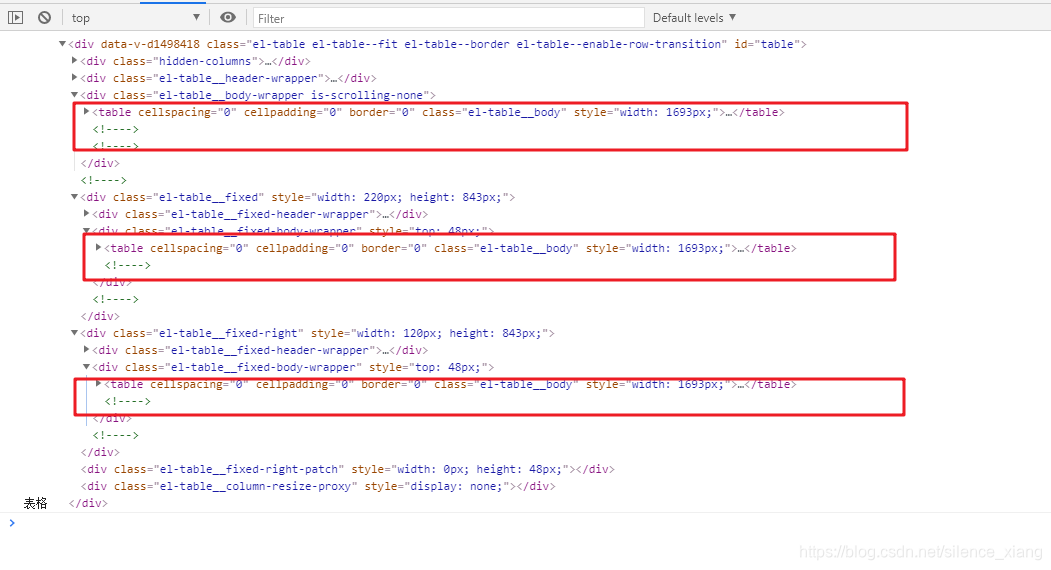Select the hidden-columns div text
Viewport: 1051px width, 570px height.
195,61
